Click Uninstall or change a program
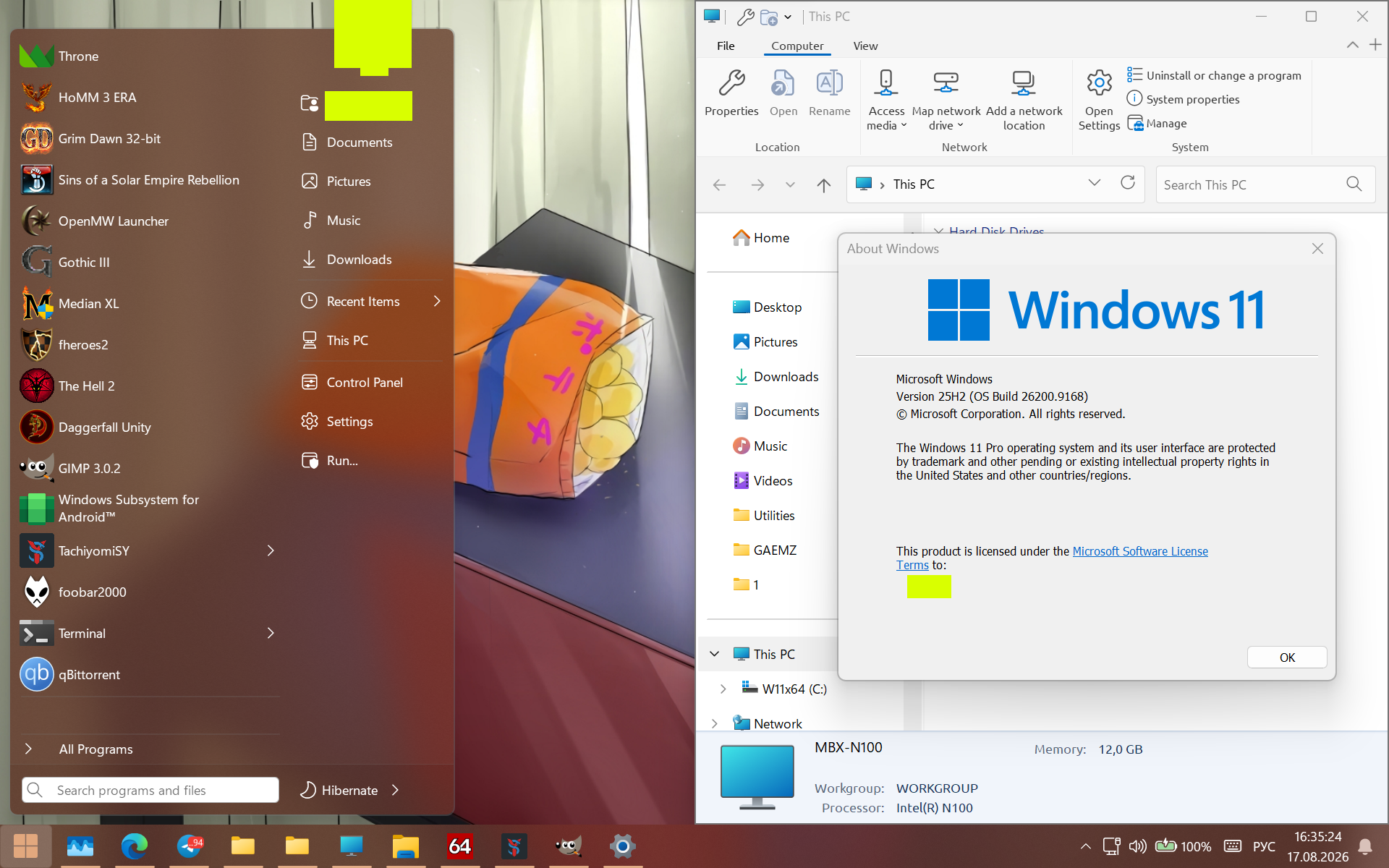Screen dimensions: 1389x868 1214,75
